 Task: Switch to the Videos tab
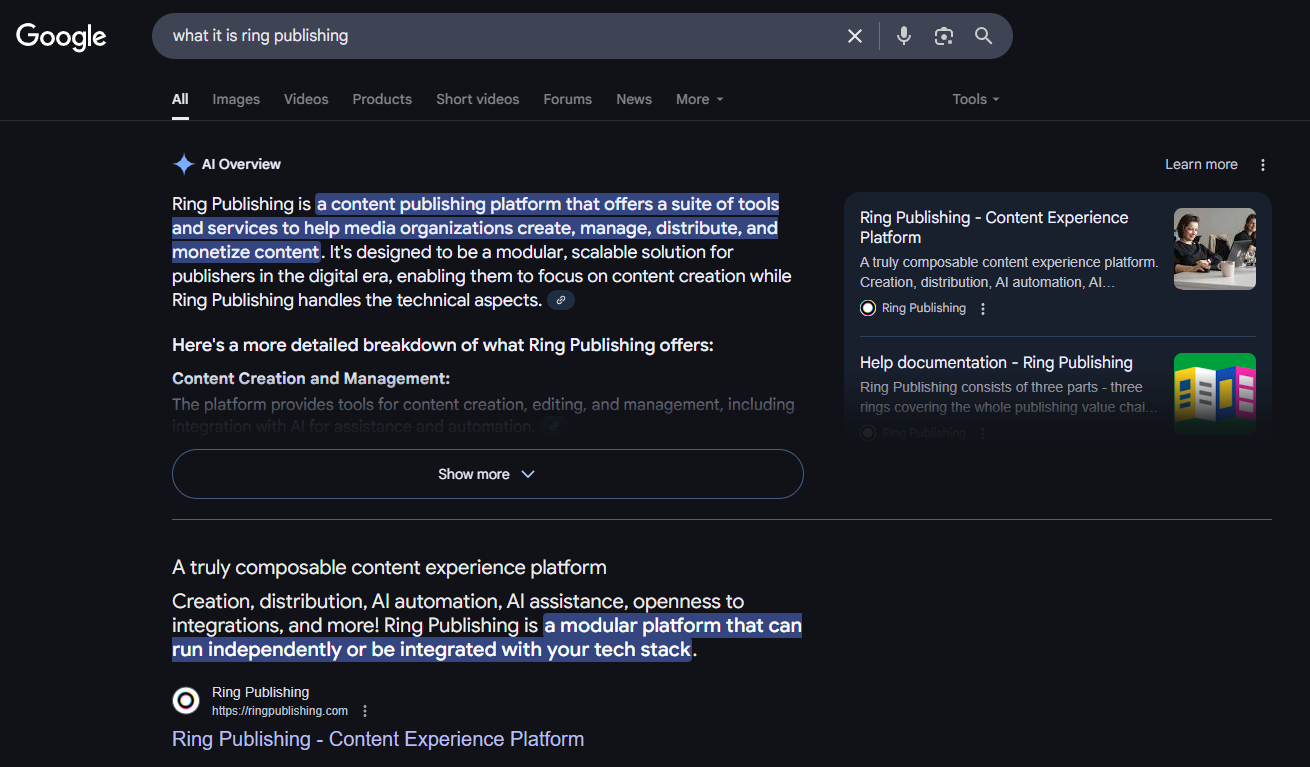tap(306, 99)
